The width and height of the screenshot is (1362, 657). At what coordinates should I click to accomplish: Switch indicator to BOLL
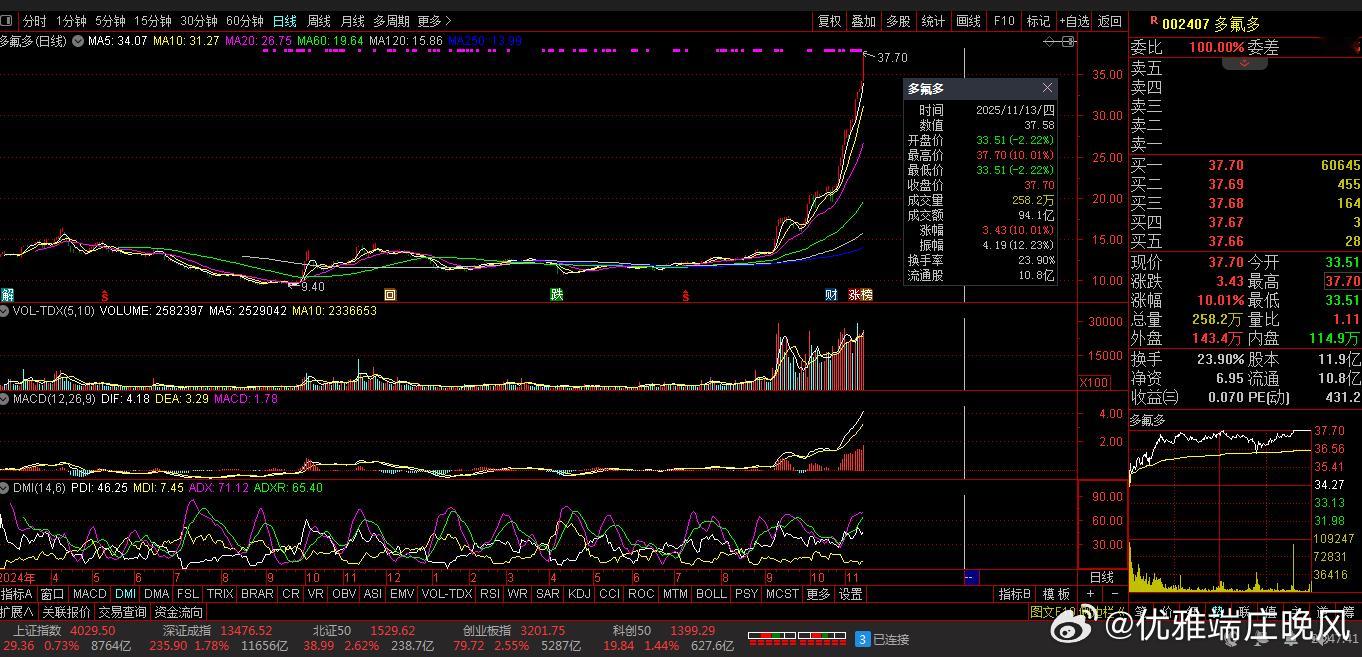(x=711, y=594)
